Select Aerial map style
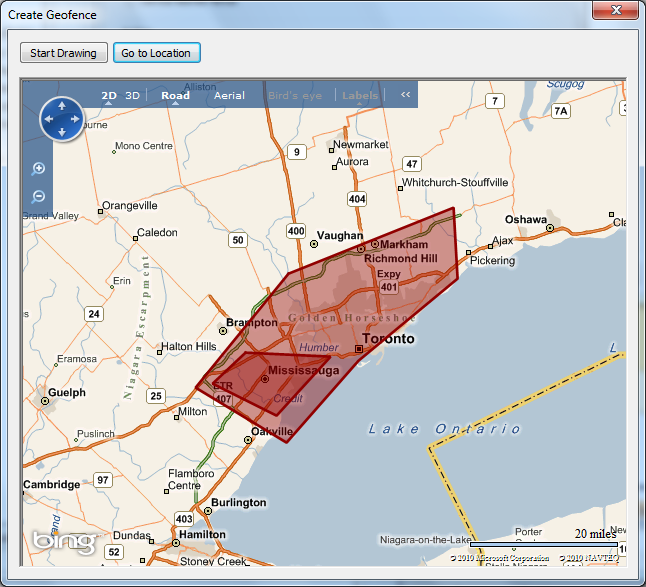Viewport: 646px width, 587px height. (229, 96)
